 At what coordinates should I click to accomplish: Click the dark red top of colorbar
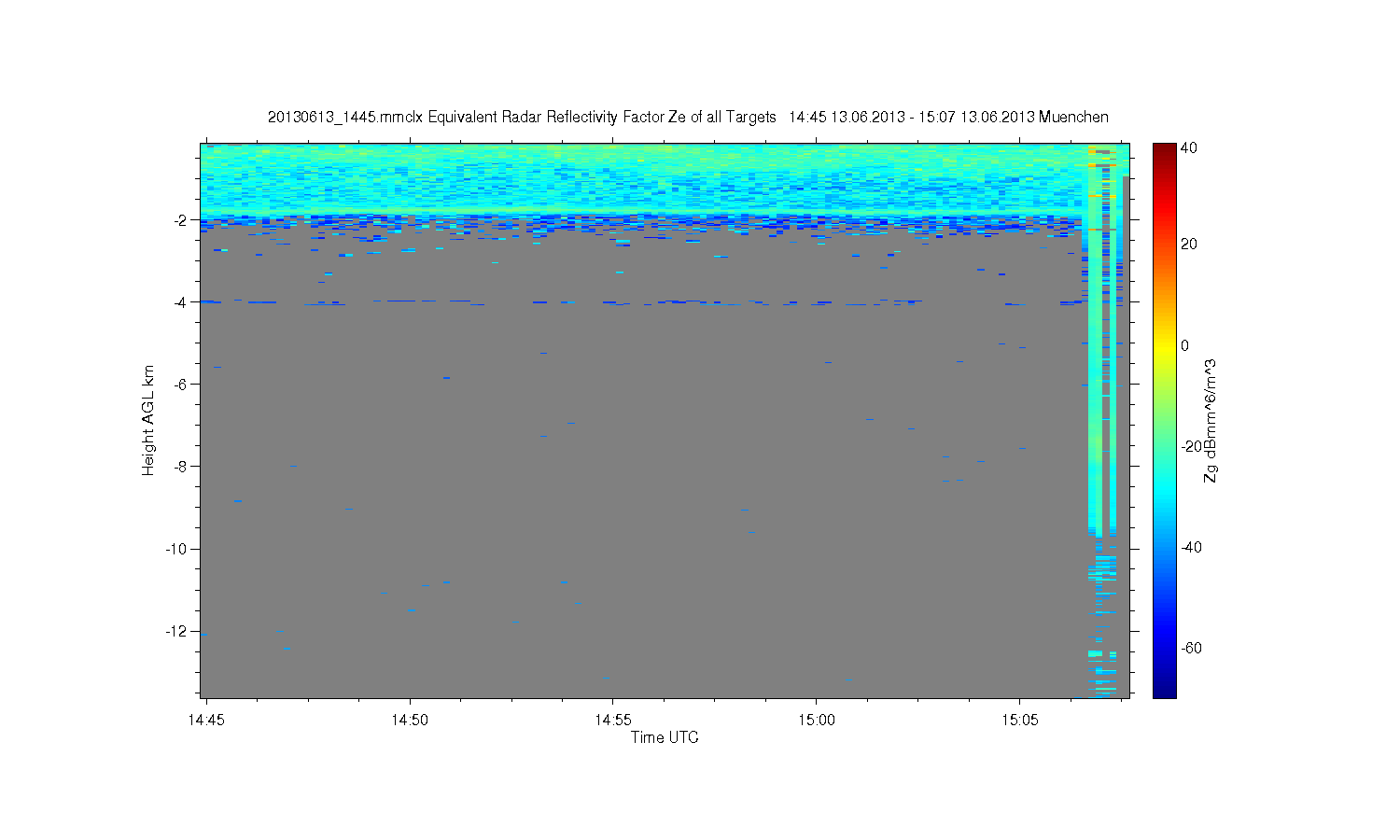pos(1164,149)
